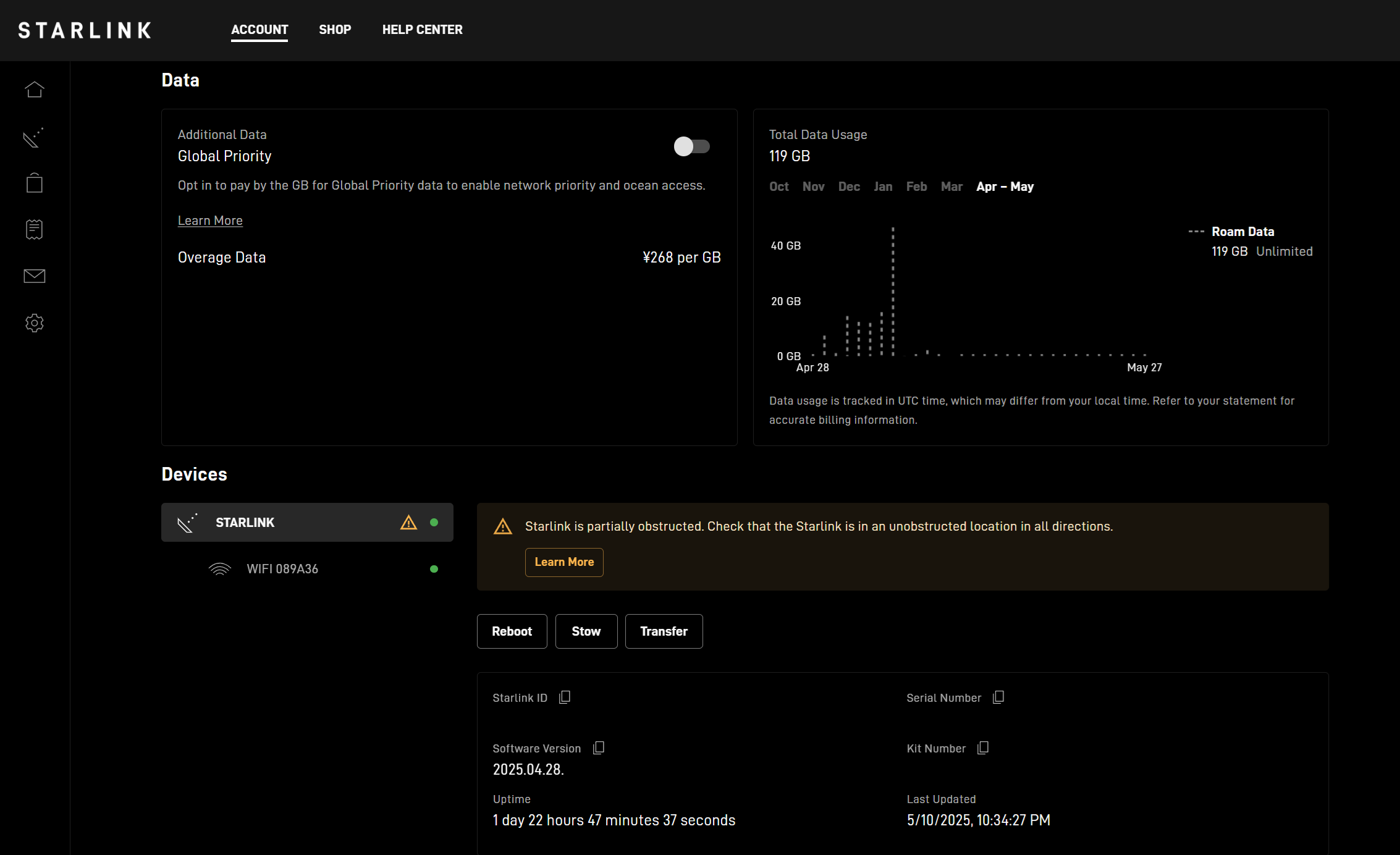The height and width of the screenshot is (855, 1400).
Task: Select the WIFI 089A36 device
Action: click(x=307, y=569)
